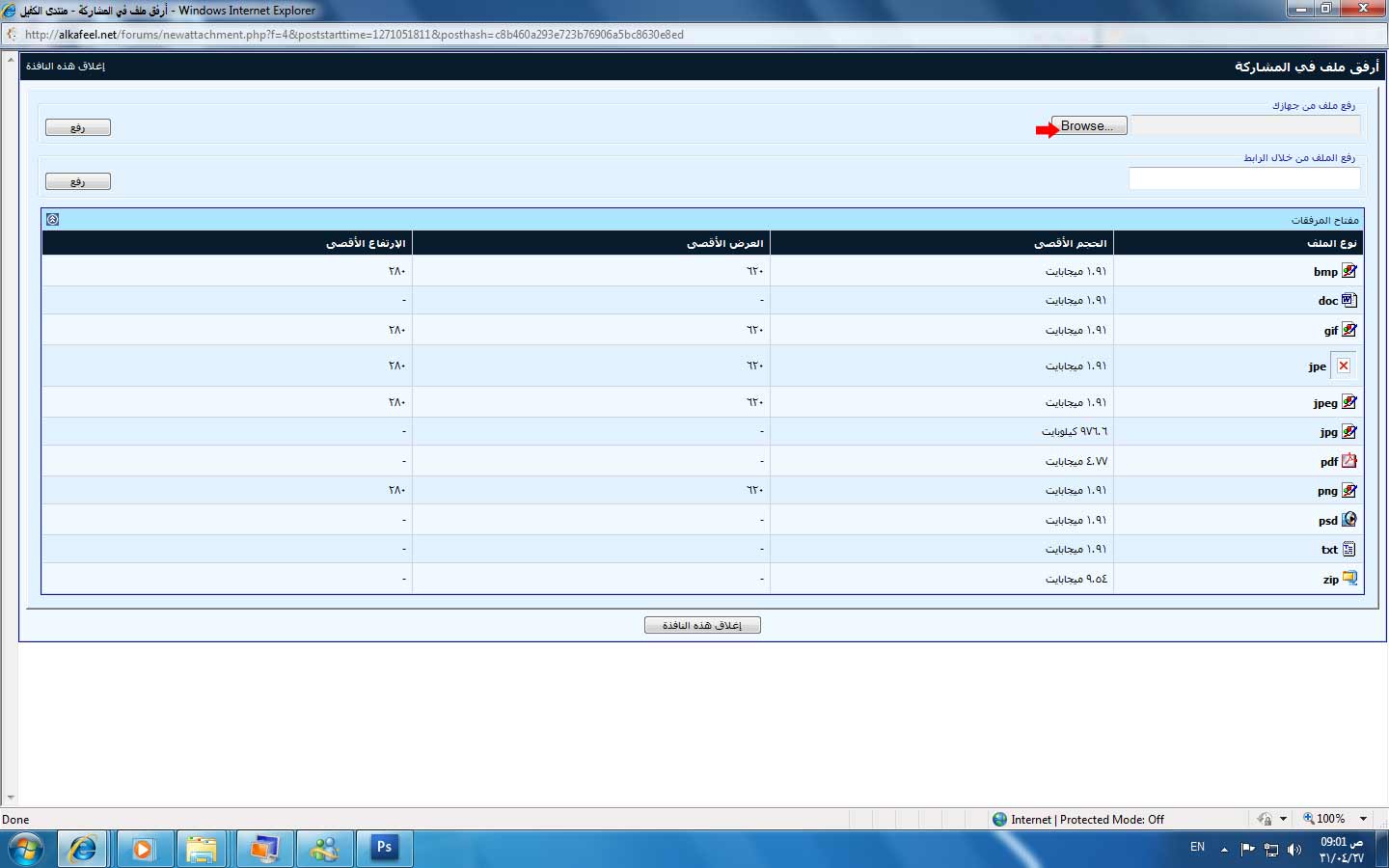Click the URL upload text field

point(1243,178)
